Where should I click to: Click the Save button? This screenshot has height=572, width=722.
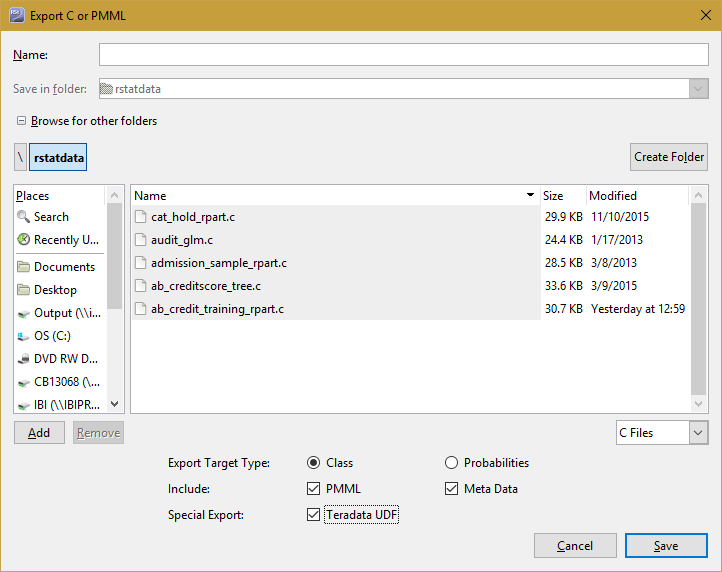[x=666, y=546]
